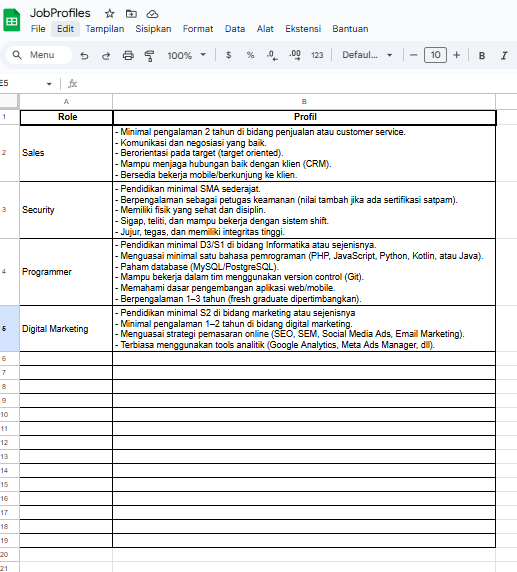Open the 123 number format menu

click(317, 55)
